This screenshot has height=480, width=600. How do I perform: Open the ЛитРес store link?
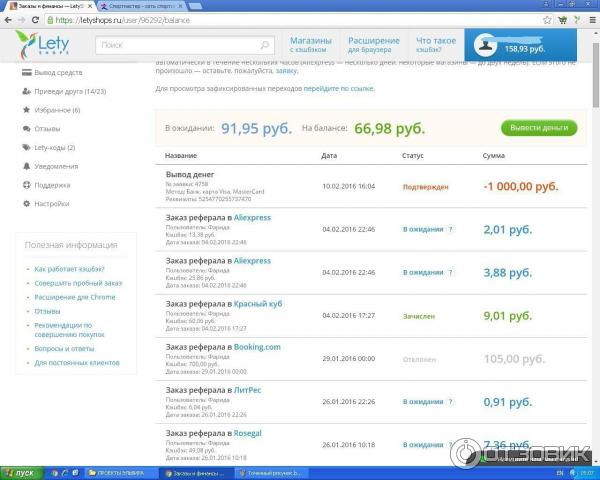coord(247,390)
